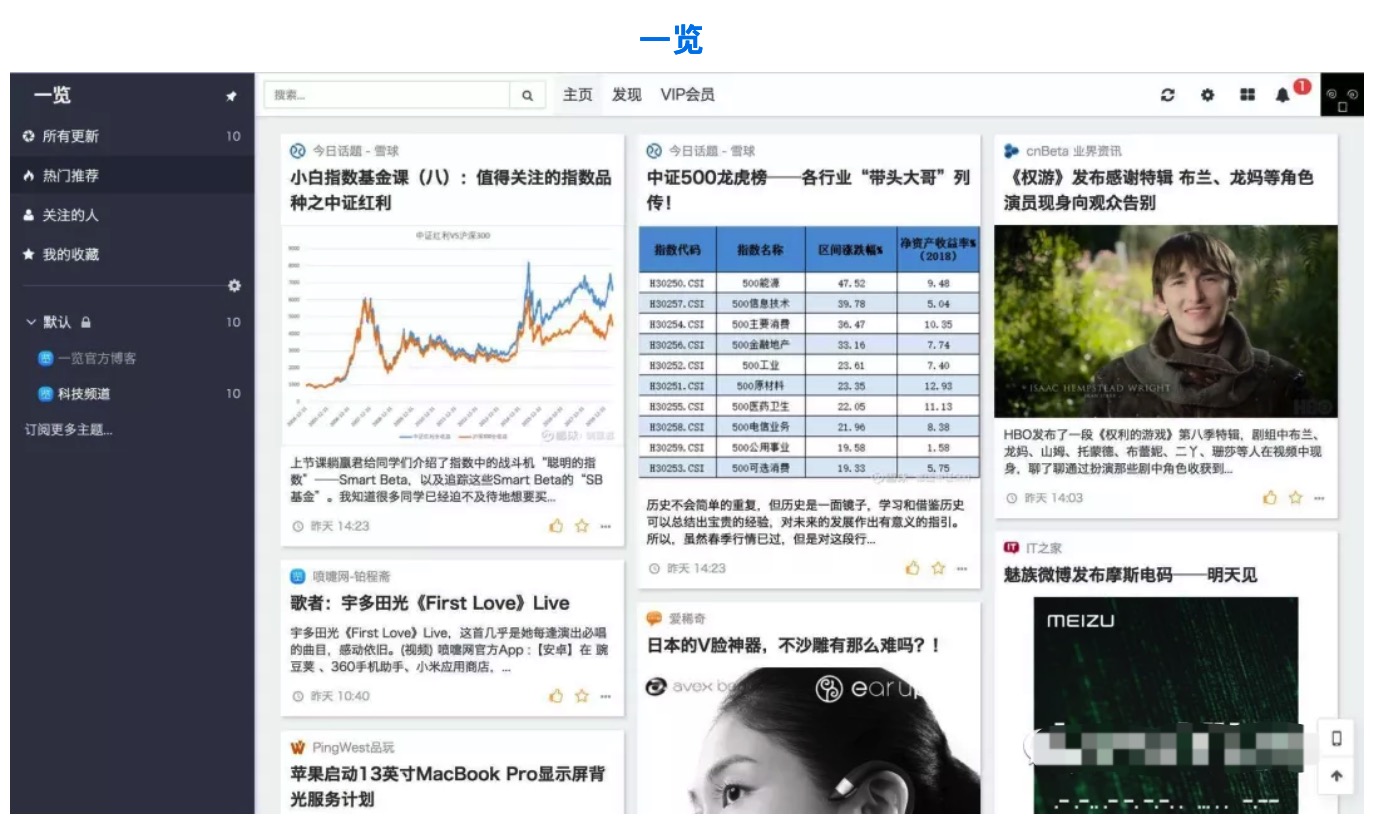Viewport: 1378px width, 830px height.
Task: Open article 中证500龙虎榜 title
Action: [808, 190]
